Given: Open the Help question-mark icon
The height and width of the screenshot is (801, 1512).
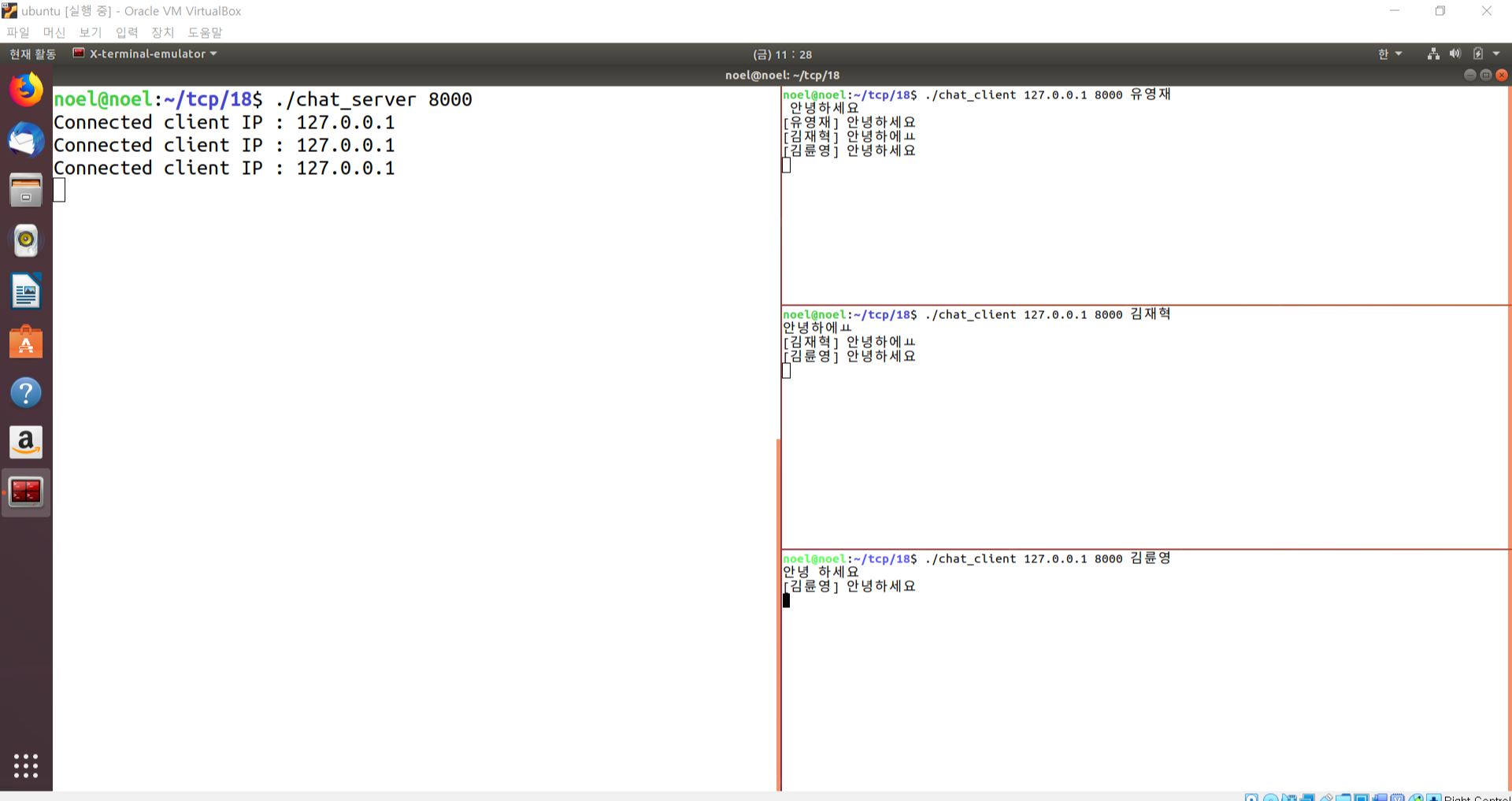Looking at the screenshot, I should (x=26, y=392).
